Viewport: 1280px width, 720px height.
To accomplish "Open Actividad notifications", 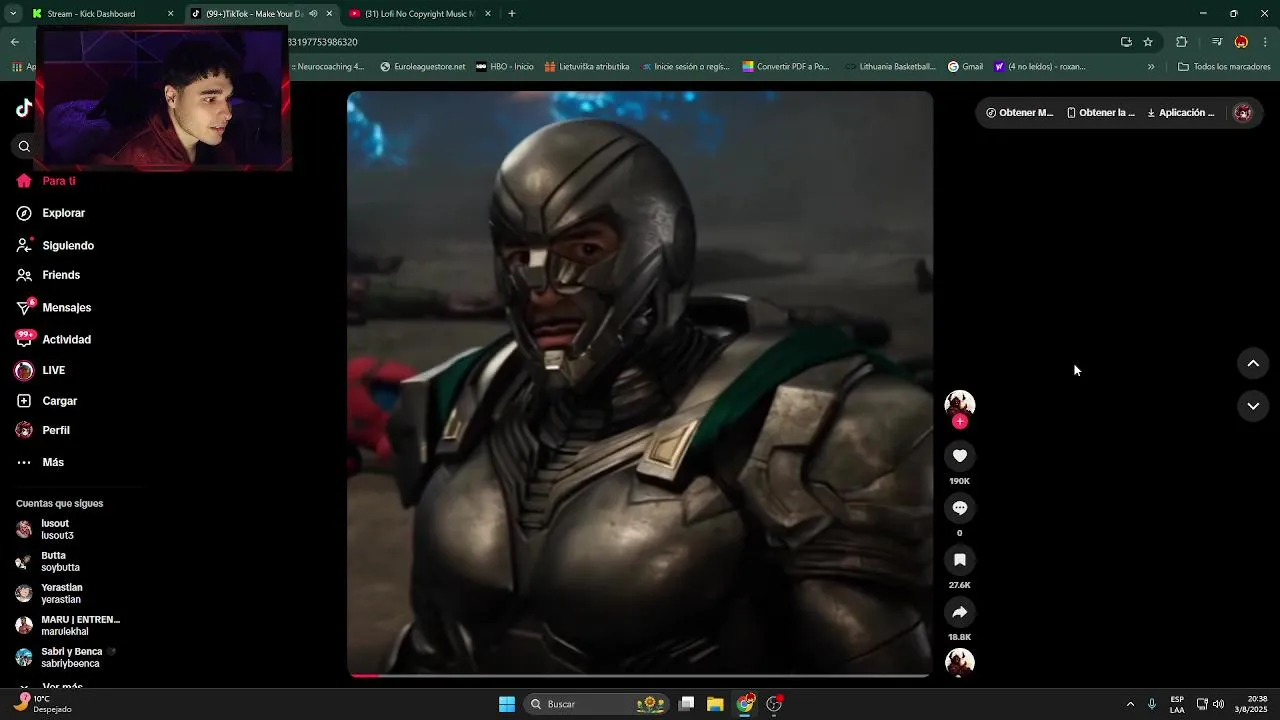I will click(54, 339).
